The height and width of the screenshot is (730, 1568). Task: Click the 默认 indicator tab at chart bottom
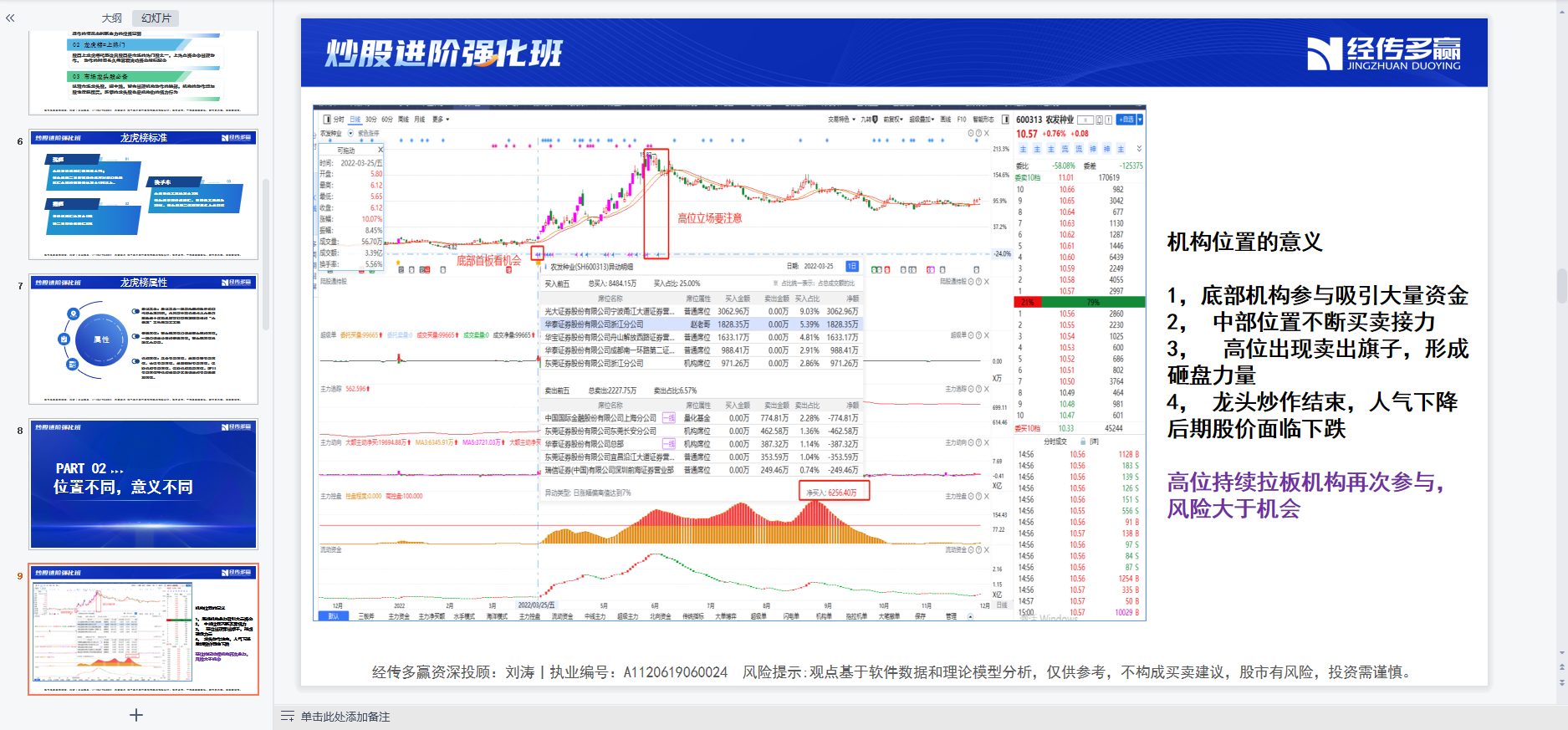point(333,616)
